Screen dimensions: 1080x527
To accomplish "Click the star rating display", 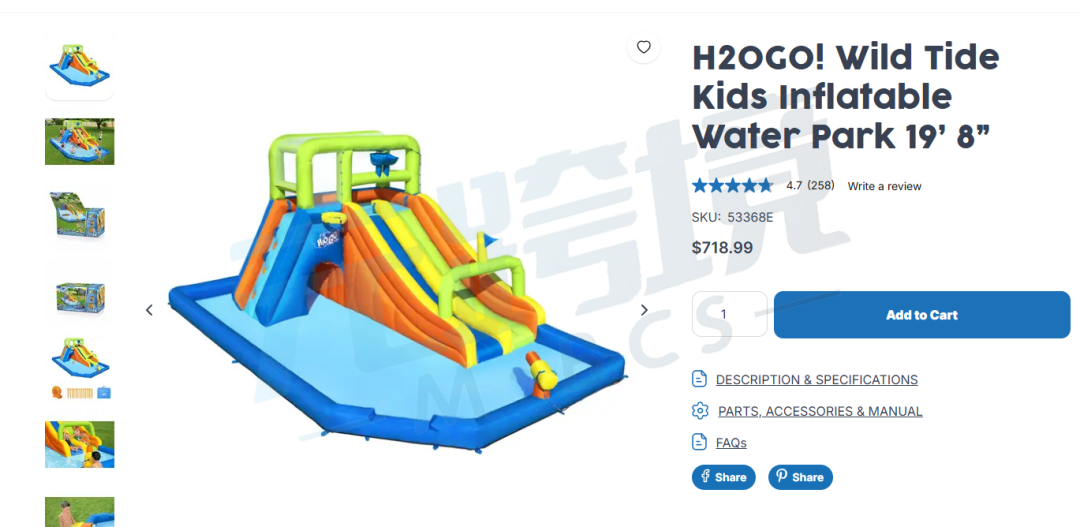I will [732, 185].
